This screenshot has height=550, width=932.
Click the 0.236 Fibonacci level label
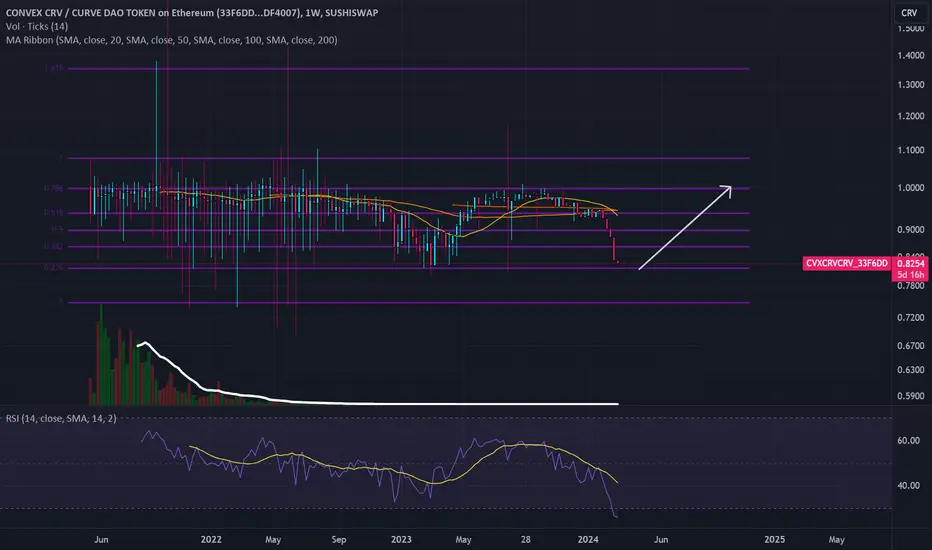point(53,268)
